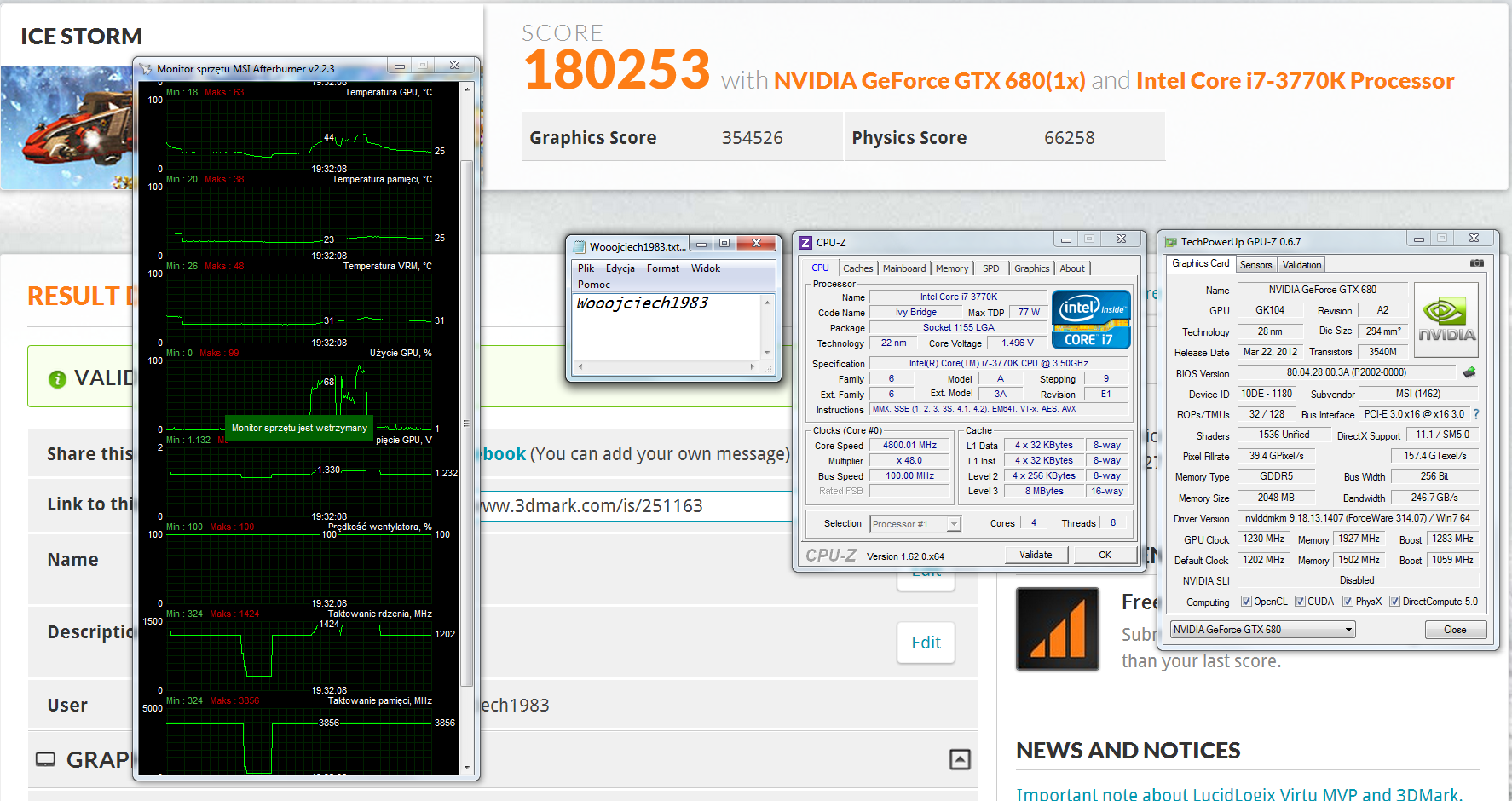The height and width of the screenshot is (801, 1512).
Task: Click the Close button in GPU-Z
Action: (1455, 630)
